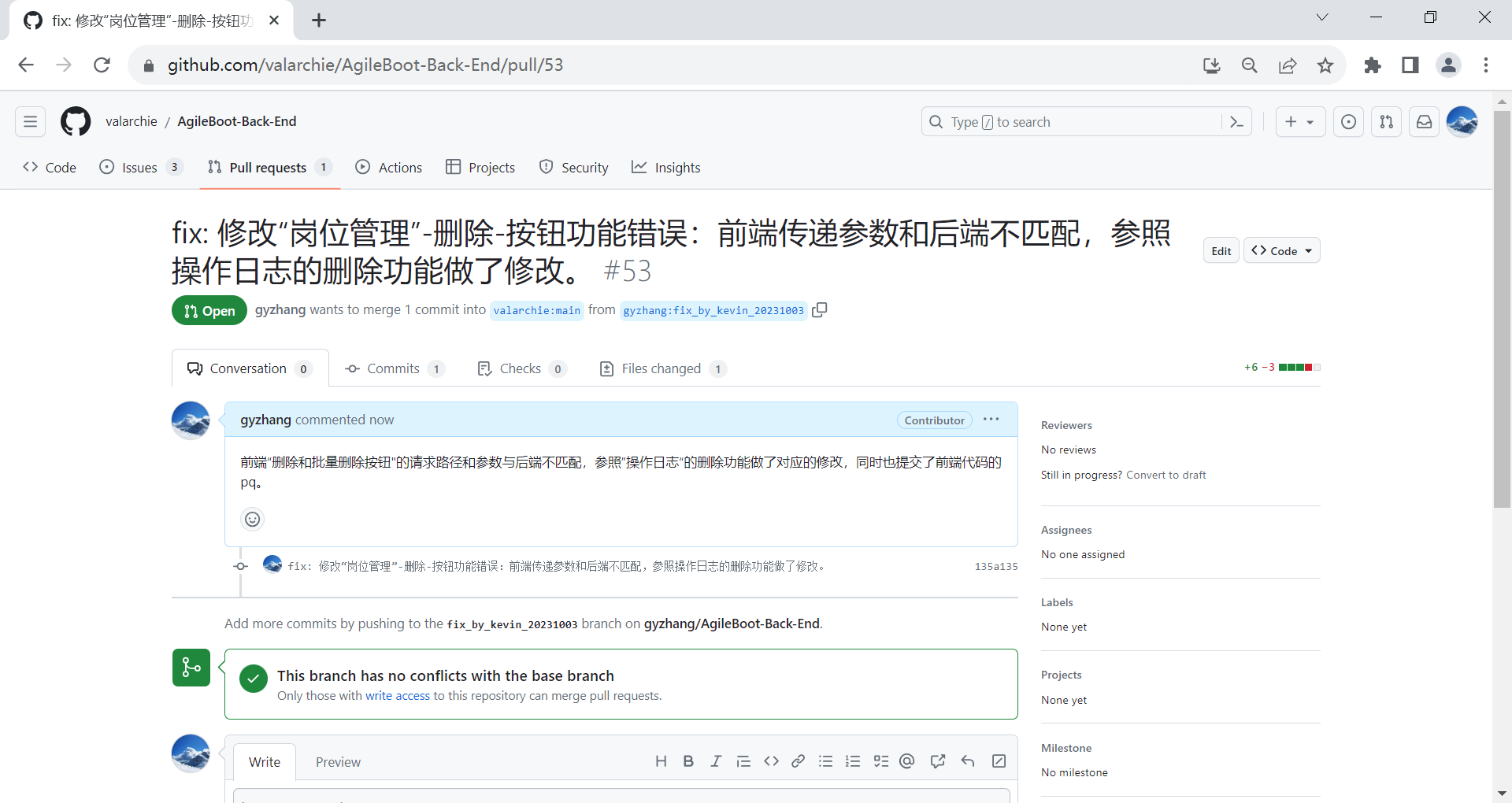Viewport: 1512px width, 803px height.
Task: Click the +6 −3 diff stat bar
Action: (1282, 367)
